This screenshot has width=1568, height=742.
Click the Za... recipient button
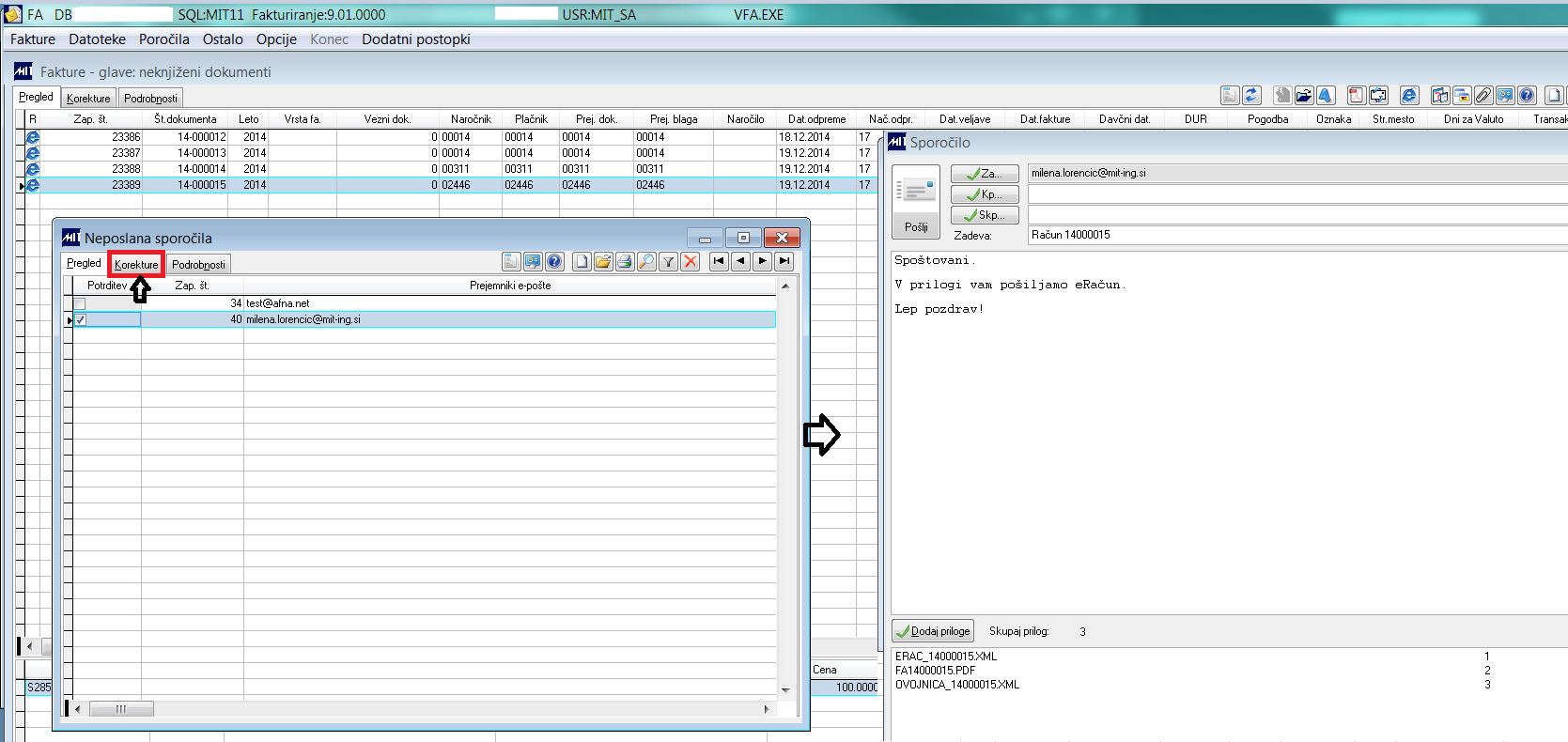[985, 174]
